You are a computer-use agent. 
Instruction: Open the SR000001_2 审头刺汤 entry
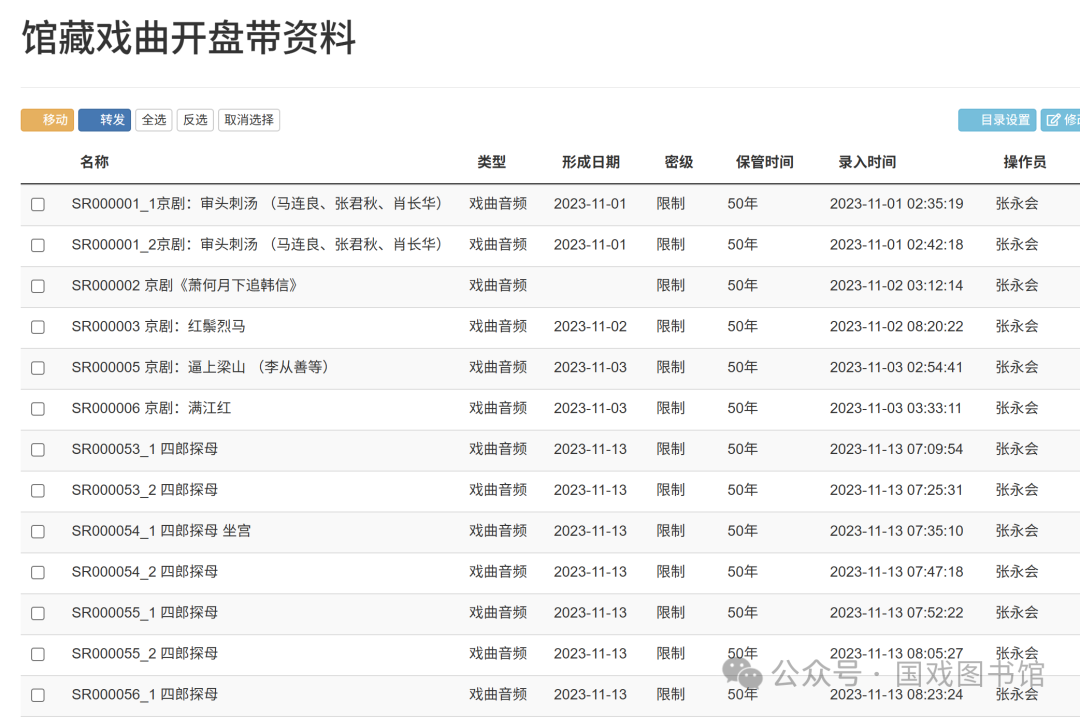click(x=257, y=244)
